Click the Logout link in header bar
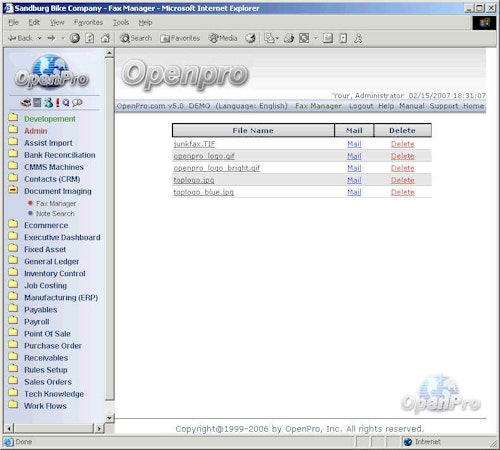The image size is (500, 450). click(361, 106)
